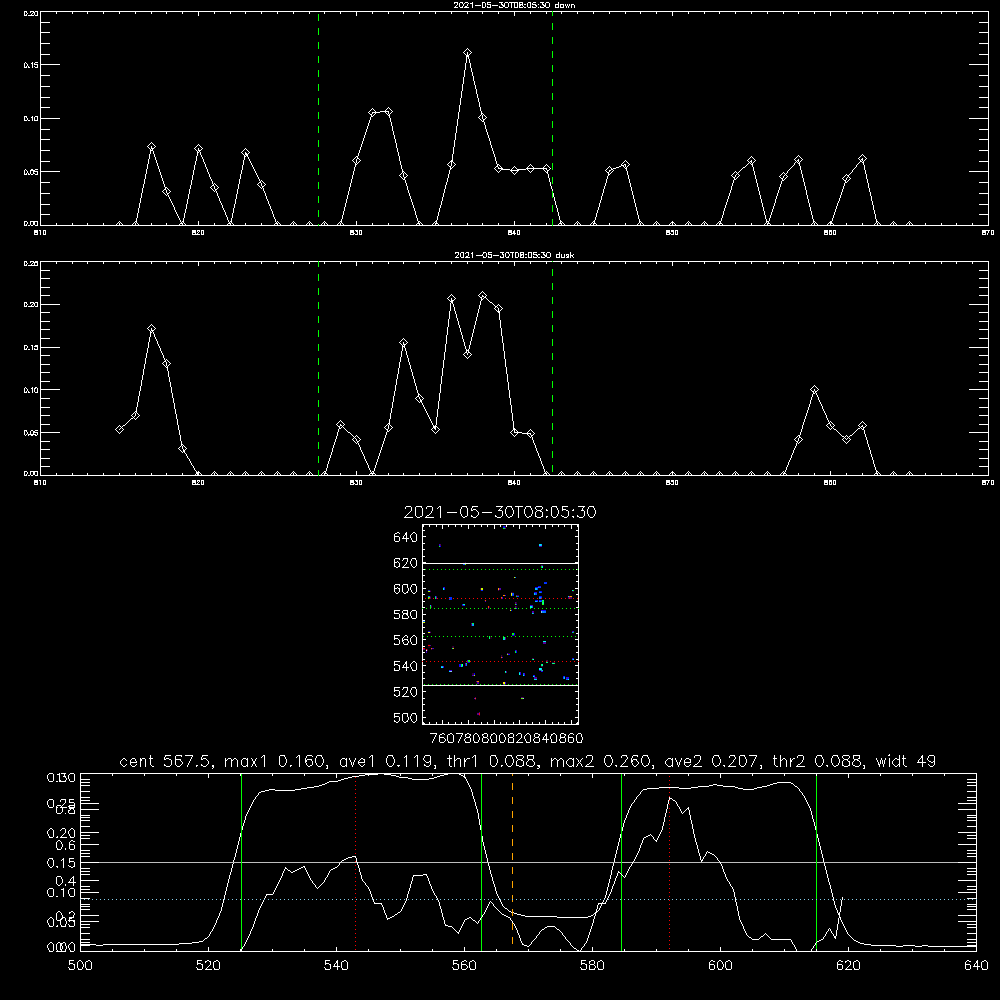The height and width of the screenshot is (1000, 1000).
Task: Click the '560' label on bottom plot x-axis
Action: click(x=464, y=966)
